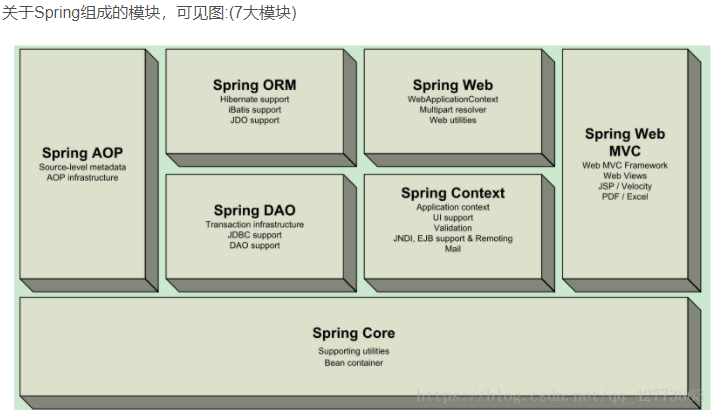Click the Spring ORM title
The width and height of the screenshot is (712, 410).
coord(254,85)
